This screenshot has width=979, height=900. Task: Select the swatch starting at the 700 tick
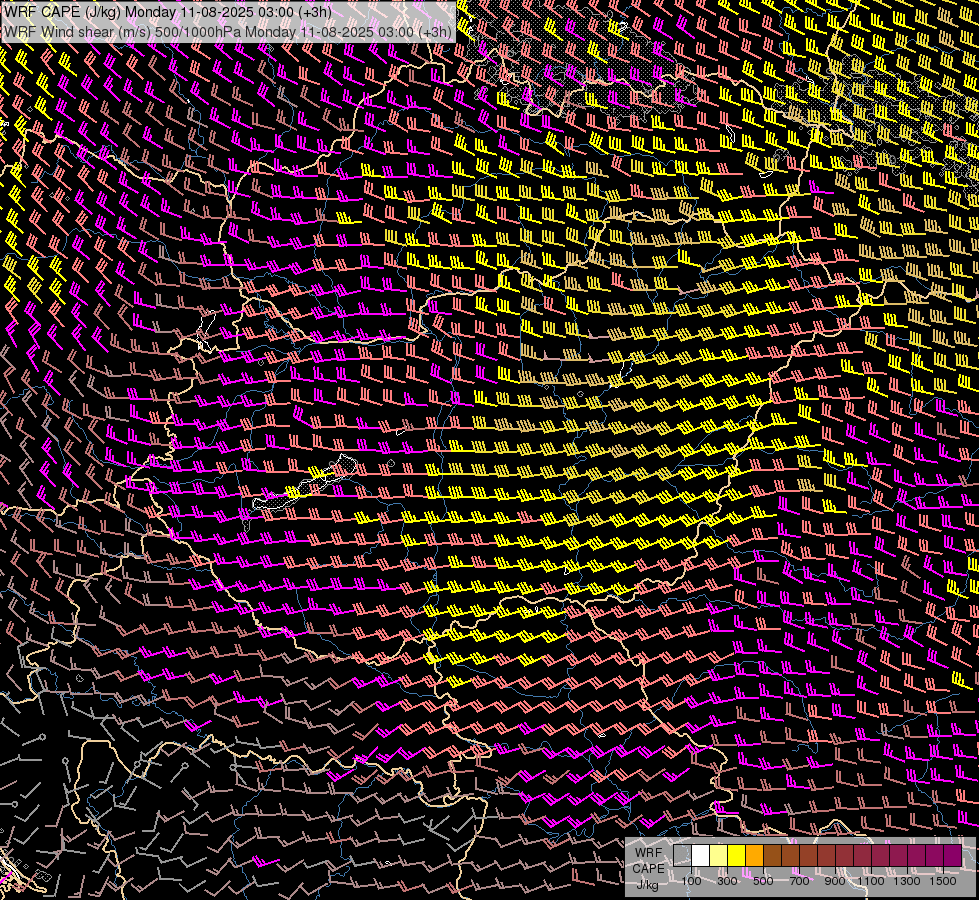(x=809, y=856)
